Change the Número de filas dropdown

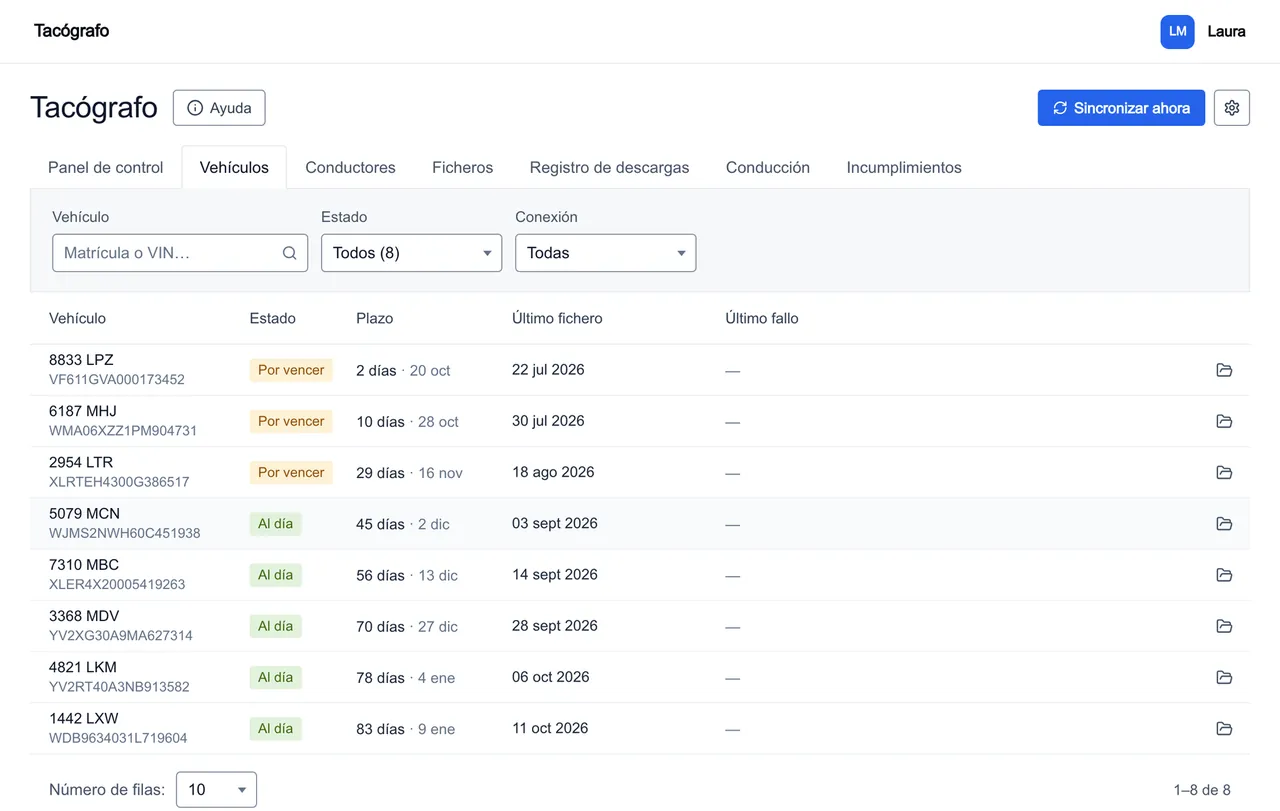tap(216, 790)
